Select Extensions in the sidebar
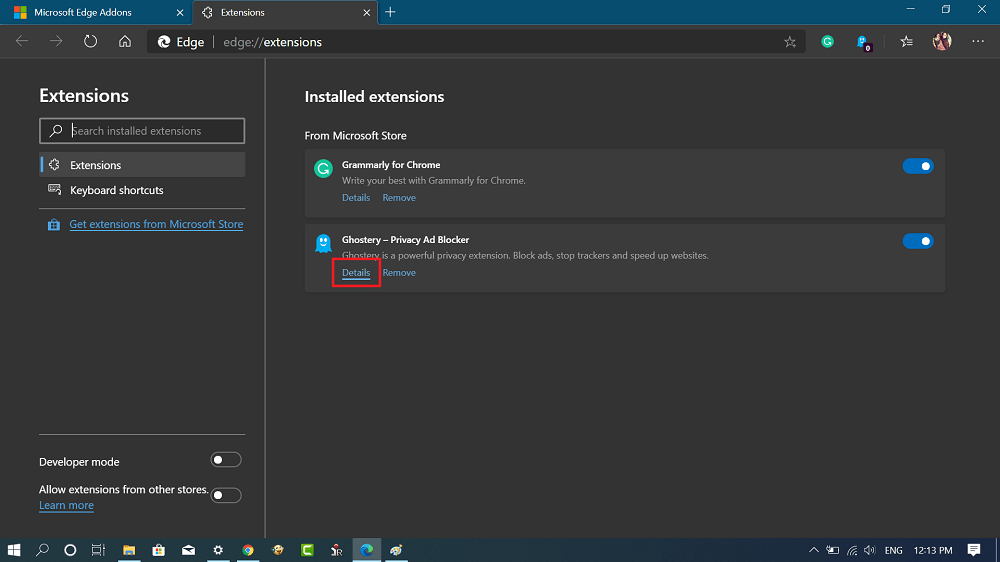Image resolution: width=1000 pixels, height=562 pixels. click(x=142, y=165)
